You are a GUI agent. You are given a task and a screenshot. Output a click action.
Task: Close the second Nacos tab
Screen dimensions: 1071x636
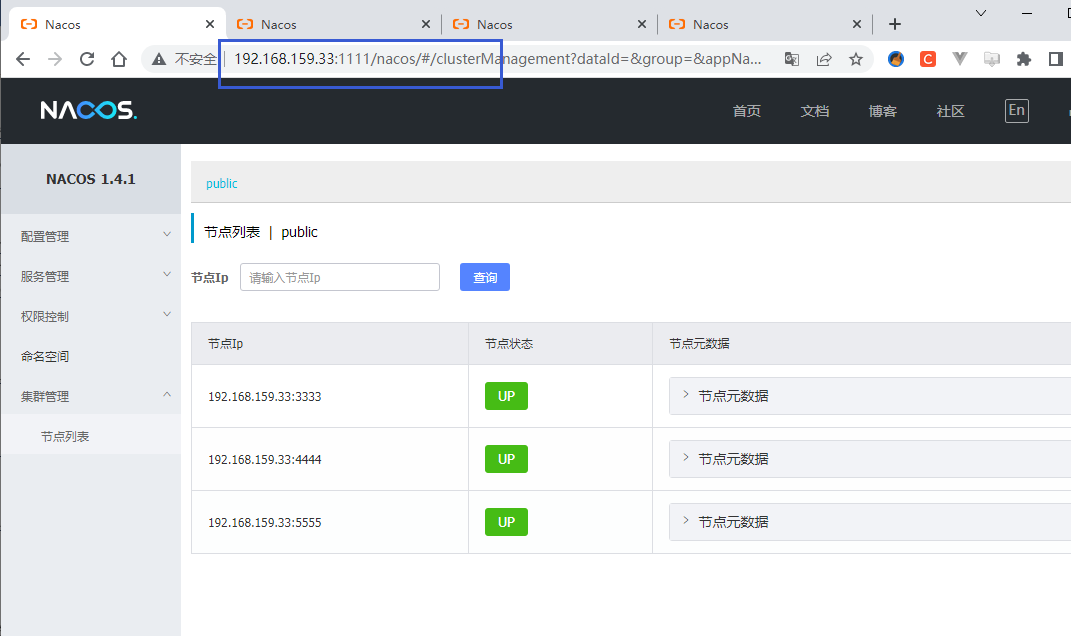(x=426, y=25)
